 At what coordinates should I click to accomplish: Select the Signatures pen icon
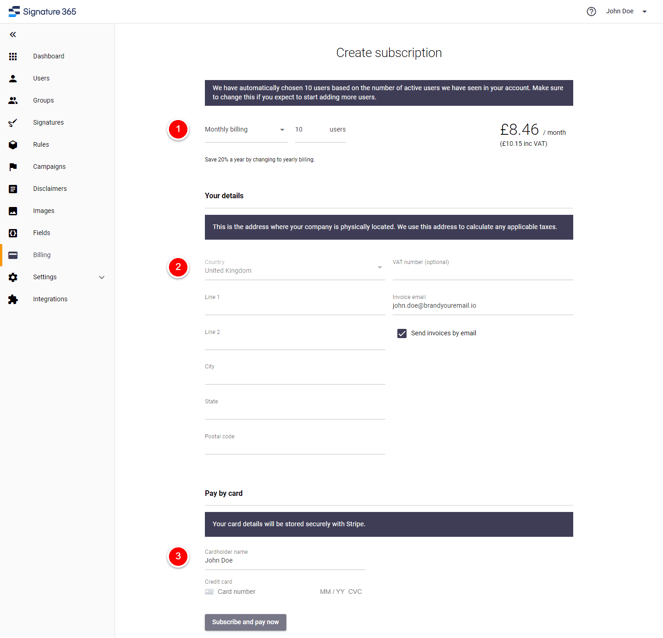[13, 123]
